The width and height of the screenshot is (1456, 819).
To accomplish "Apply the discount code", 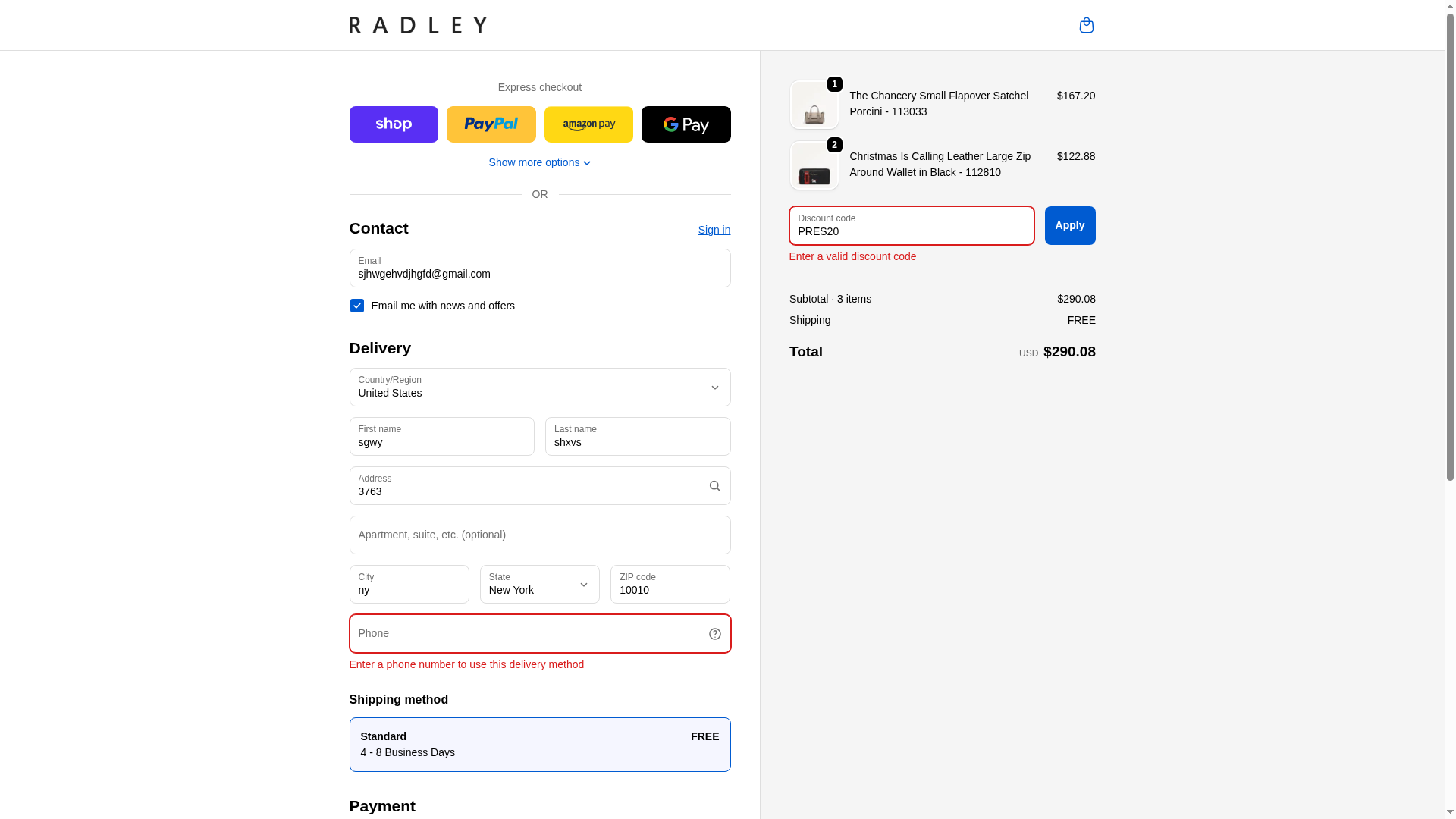I will pos(1070,226).
